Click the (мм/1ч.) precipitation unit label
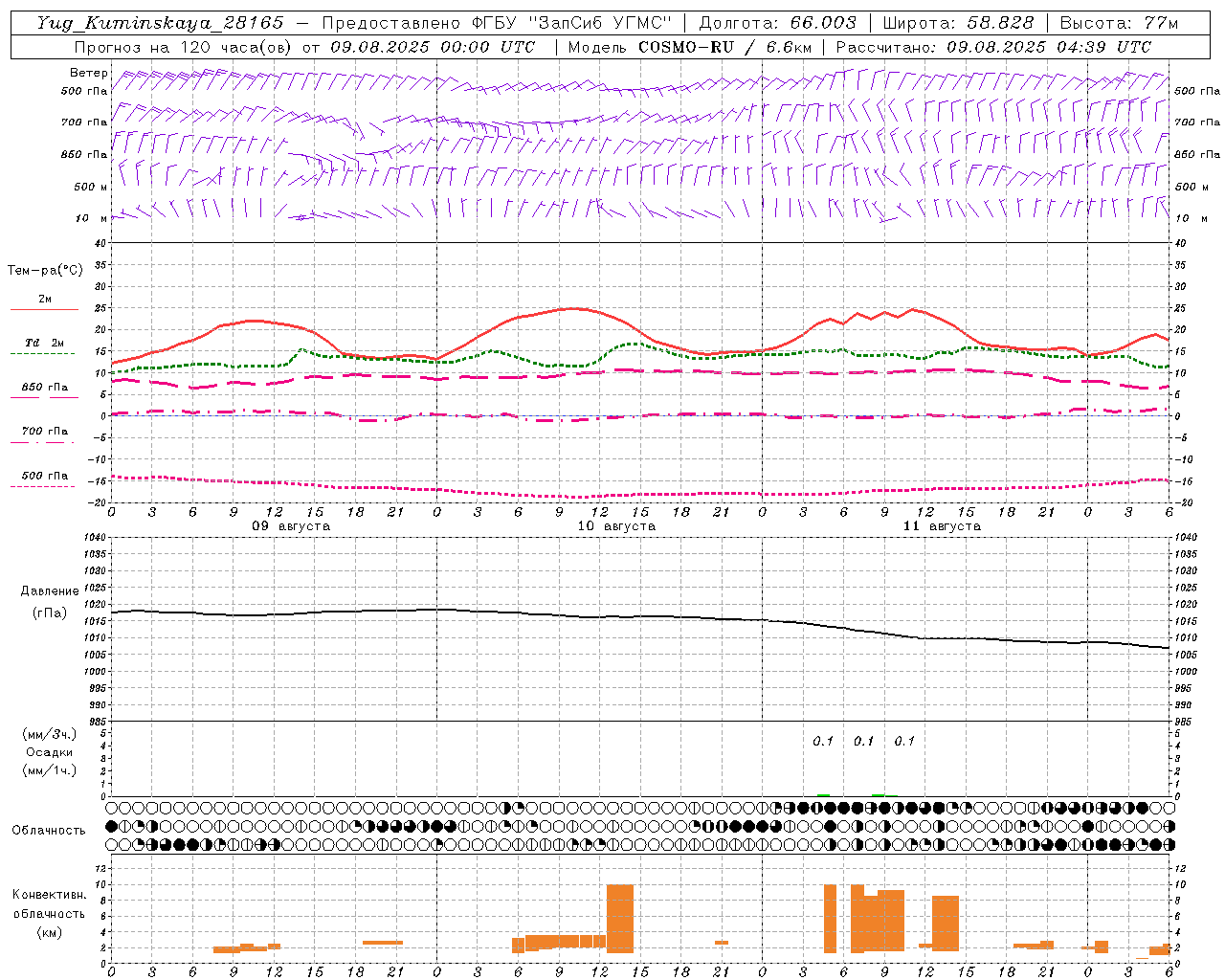 click(x=50, y=770)
